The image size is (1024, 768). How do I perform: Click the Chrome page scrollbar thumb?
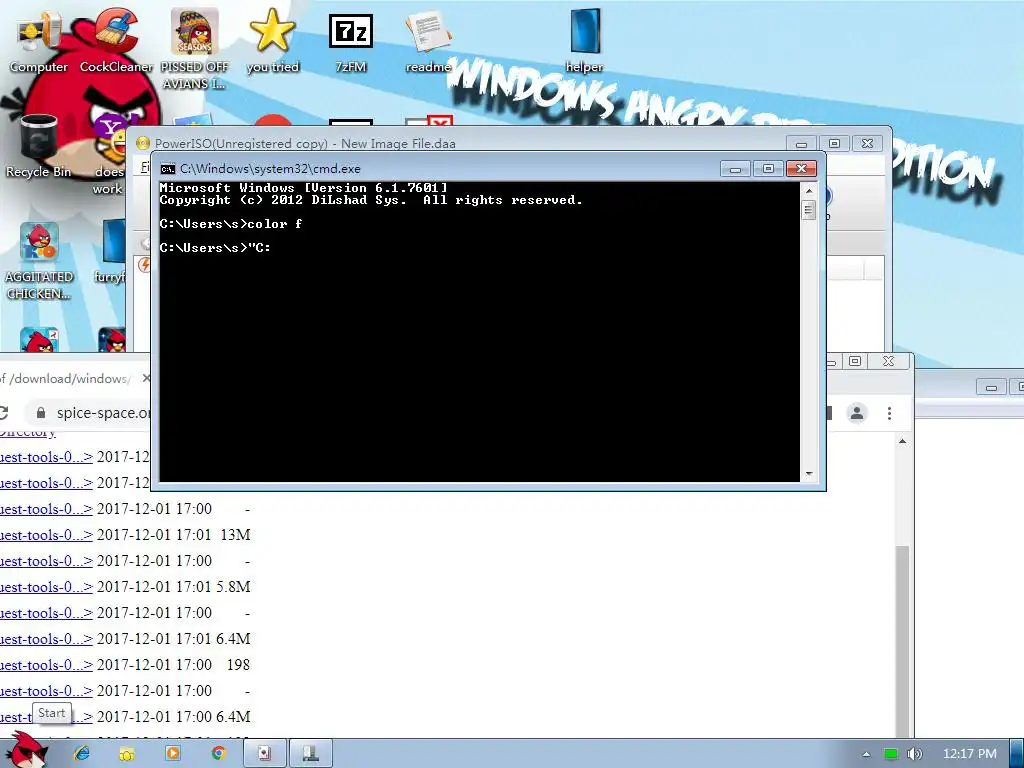[x=902, y=640]
